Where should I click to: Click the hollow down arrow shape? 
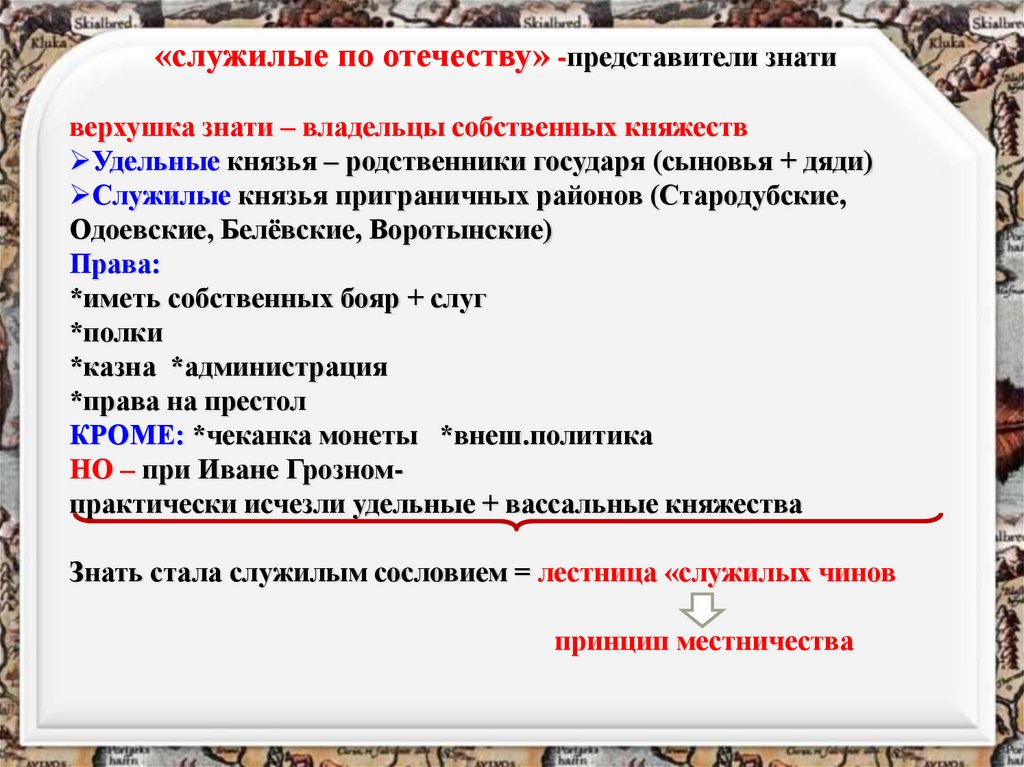pyautogui.click(x=702, y=610)
